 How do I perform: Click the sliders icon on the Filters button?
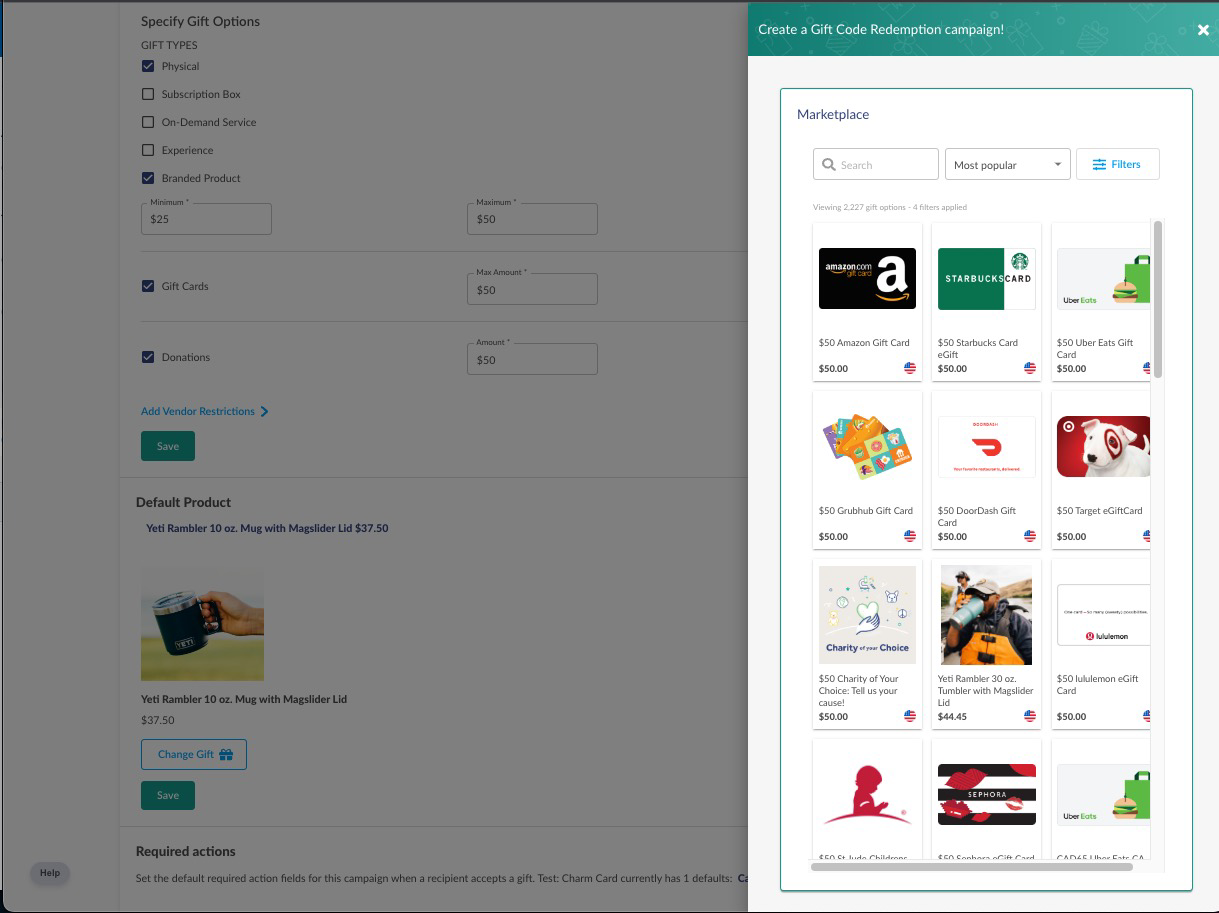point(1099,165)
